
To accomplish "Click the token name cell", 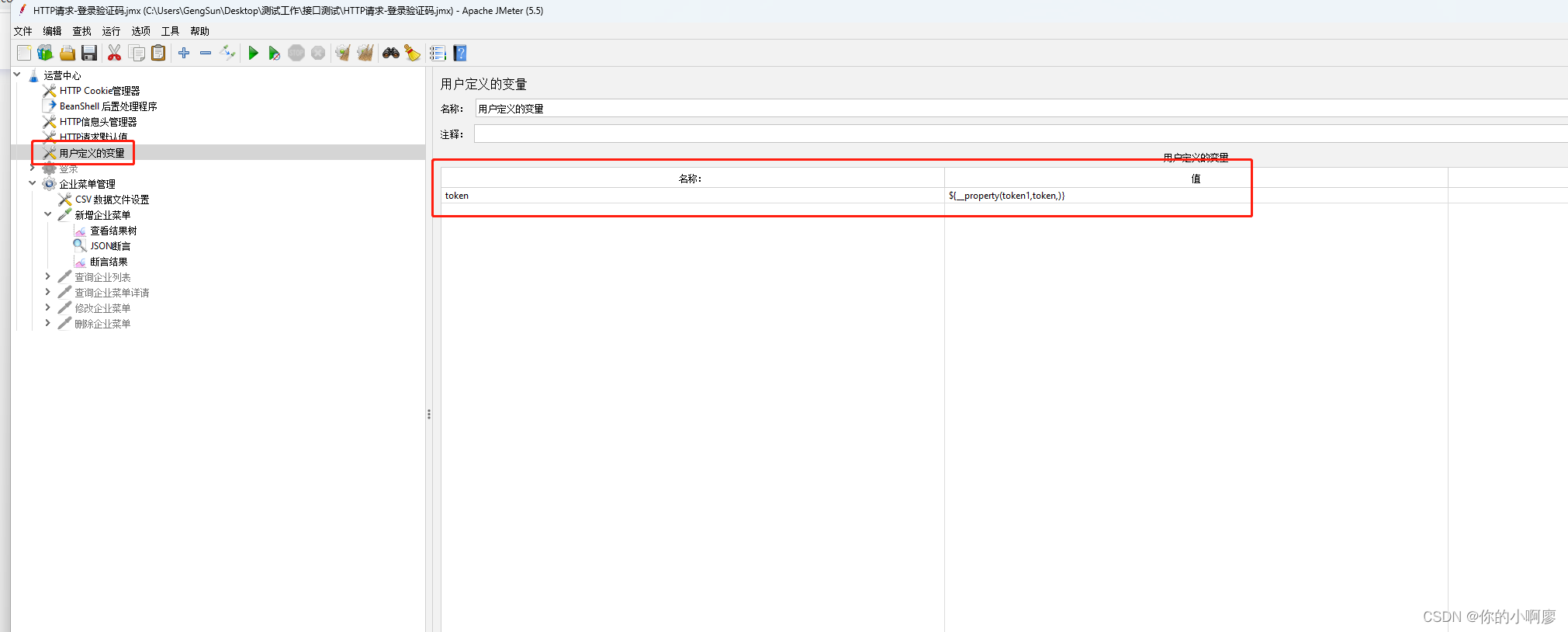I will pyautogui.click(x=692, y=196).
